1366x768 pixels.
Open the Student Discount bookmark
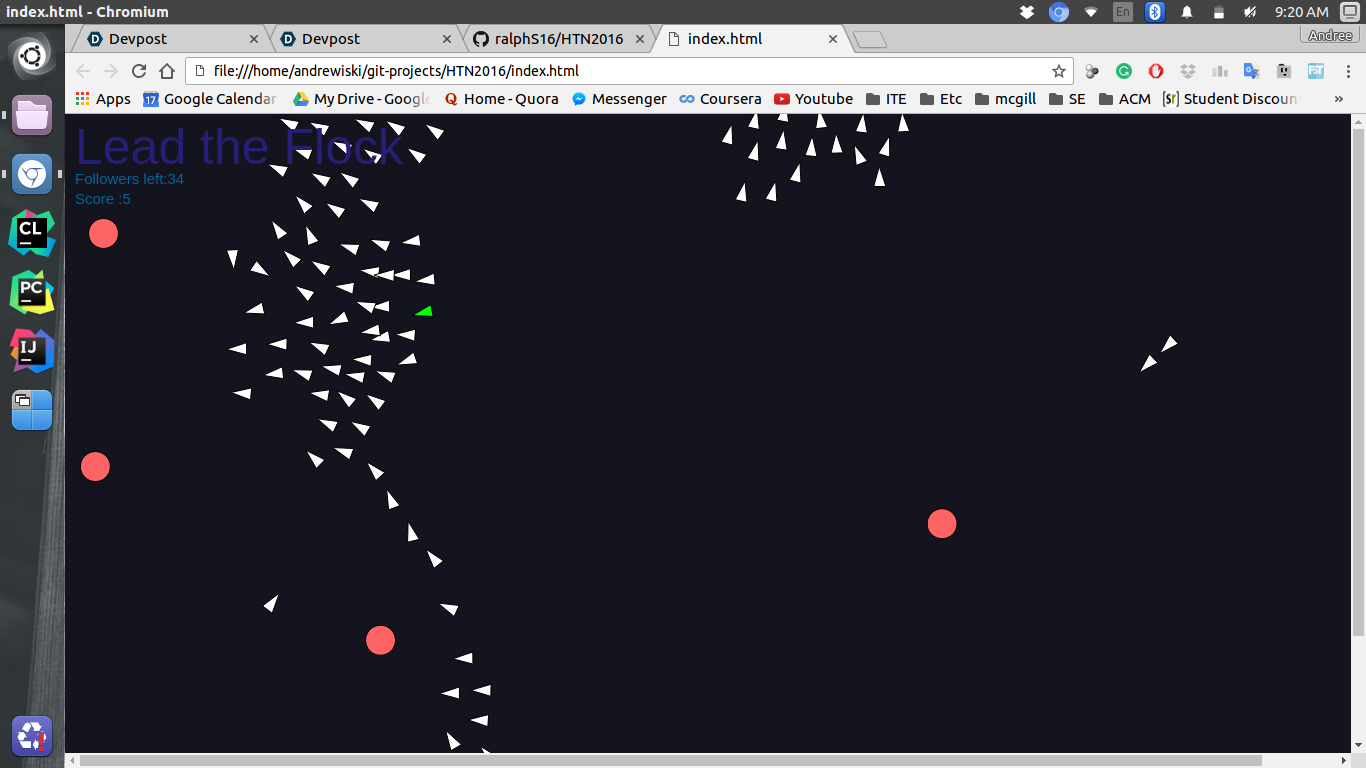coord(1230,99)
